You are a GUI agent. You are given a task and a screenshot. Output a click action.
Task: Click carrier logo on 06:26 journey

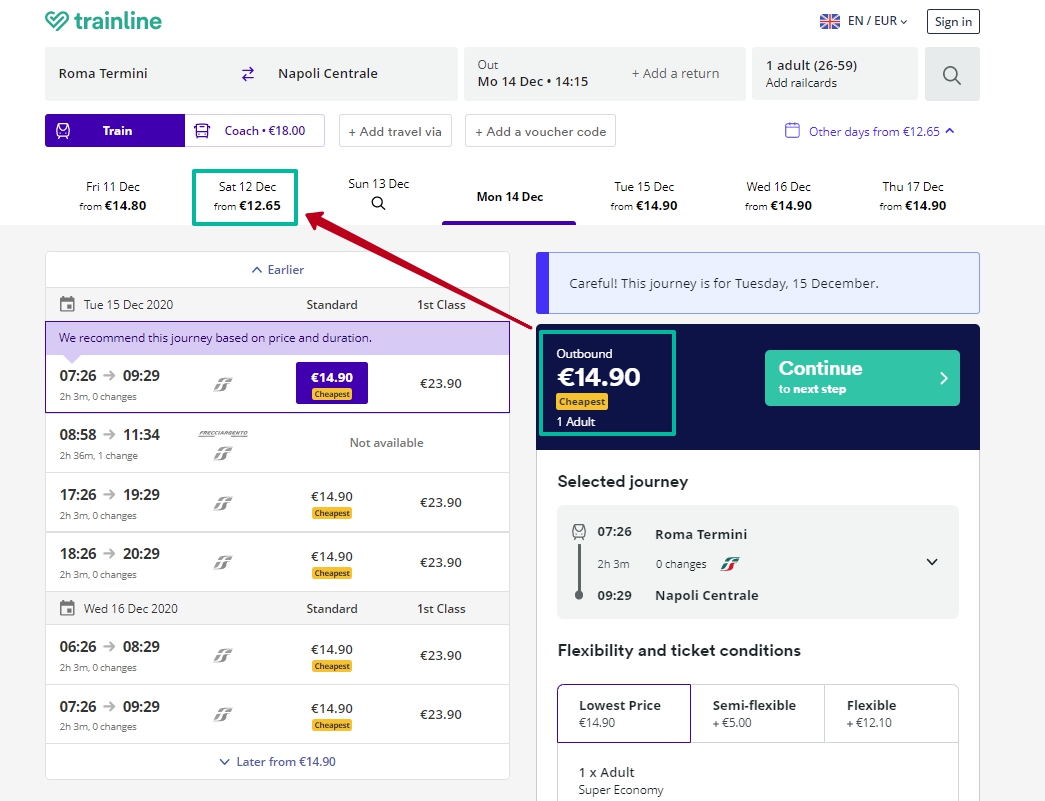[x=223, y=656]
